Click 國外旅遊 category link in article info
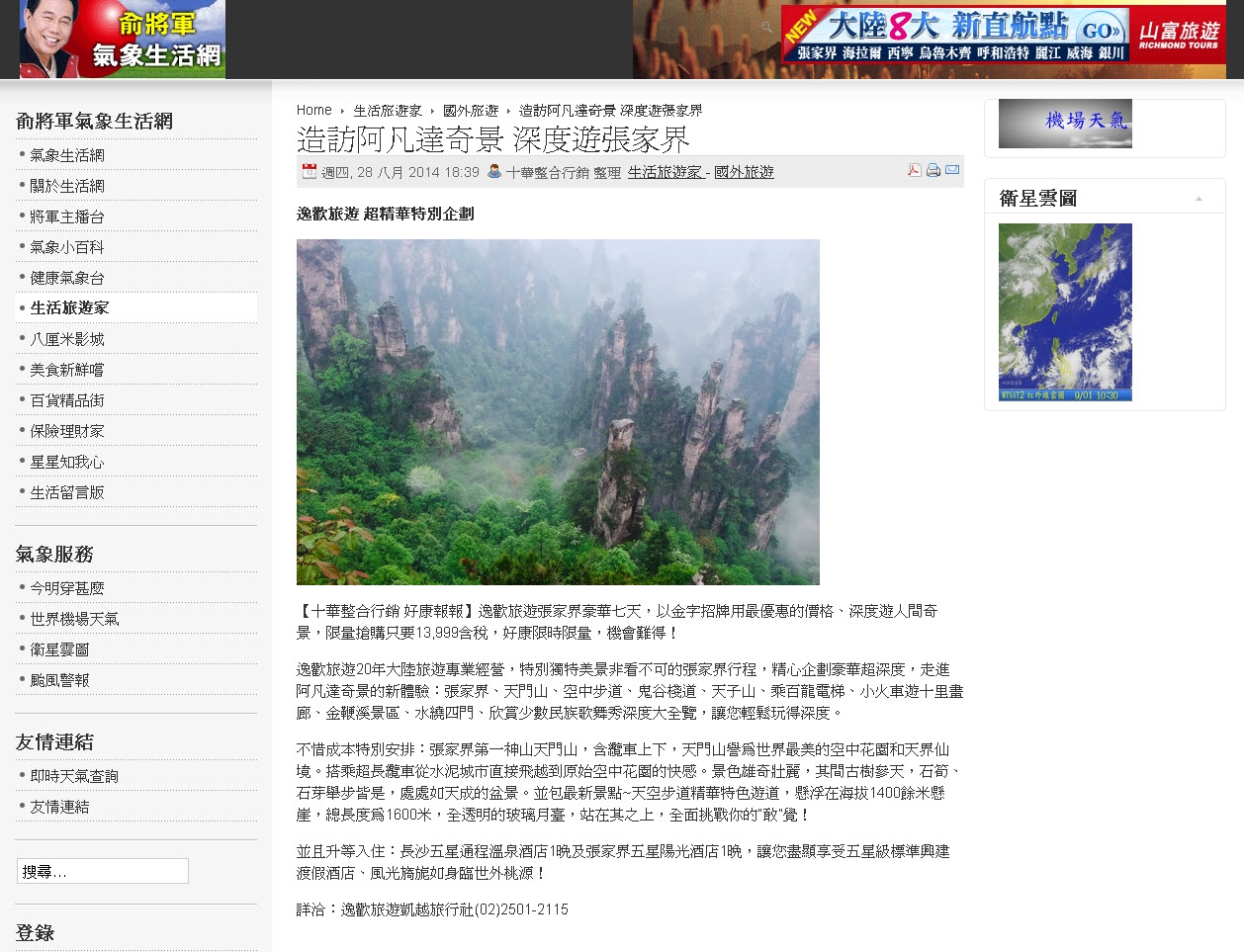The image size is (1244, 952). 744,172
